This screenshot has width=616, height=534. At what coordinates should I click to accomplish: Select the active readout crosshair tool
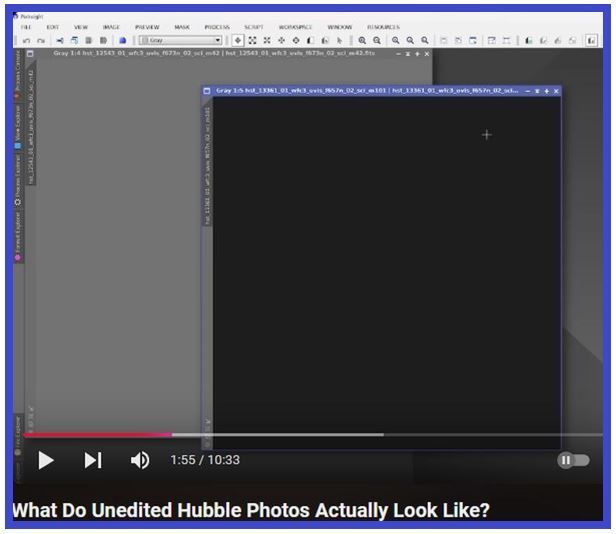point(238,40)
